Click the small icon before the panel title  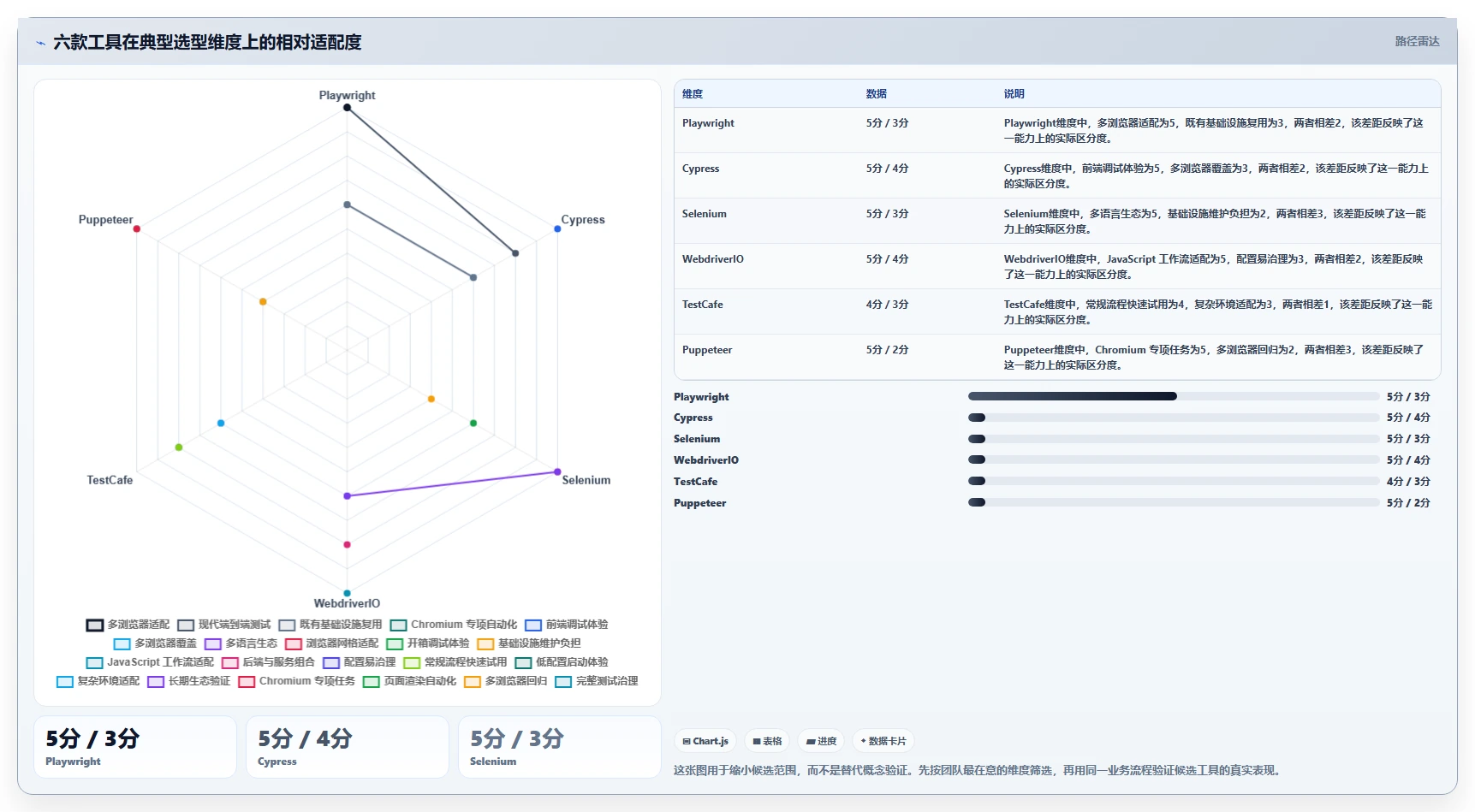(40, 43)
